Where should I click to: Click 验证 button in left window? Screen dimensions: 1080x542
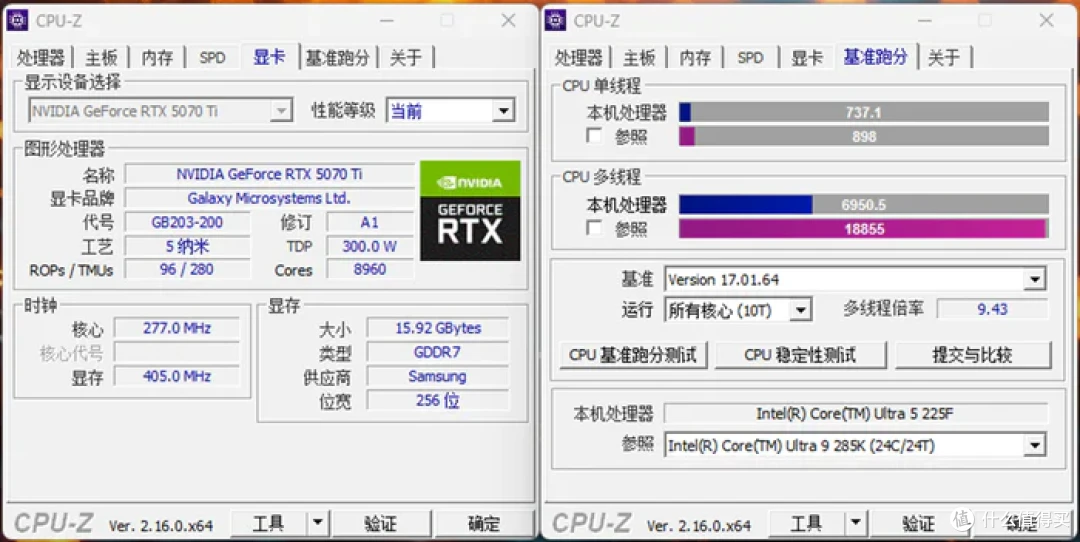pos(381,523)
